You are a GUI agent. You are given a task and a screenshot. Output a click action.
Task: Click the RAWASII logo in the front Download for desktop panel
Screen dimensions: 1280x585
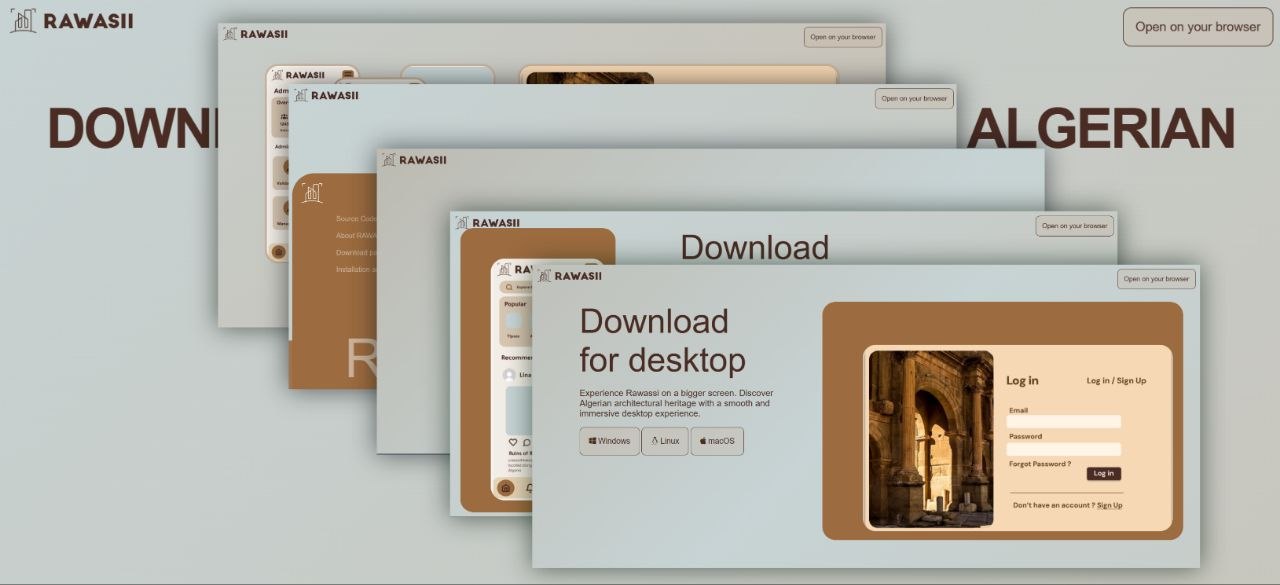(x=570, y=276)
